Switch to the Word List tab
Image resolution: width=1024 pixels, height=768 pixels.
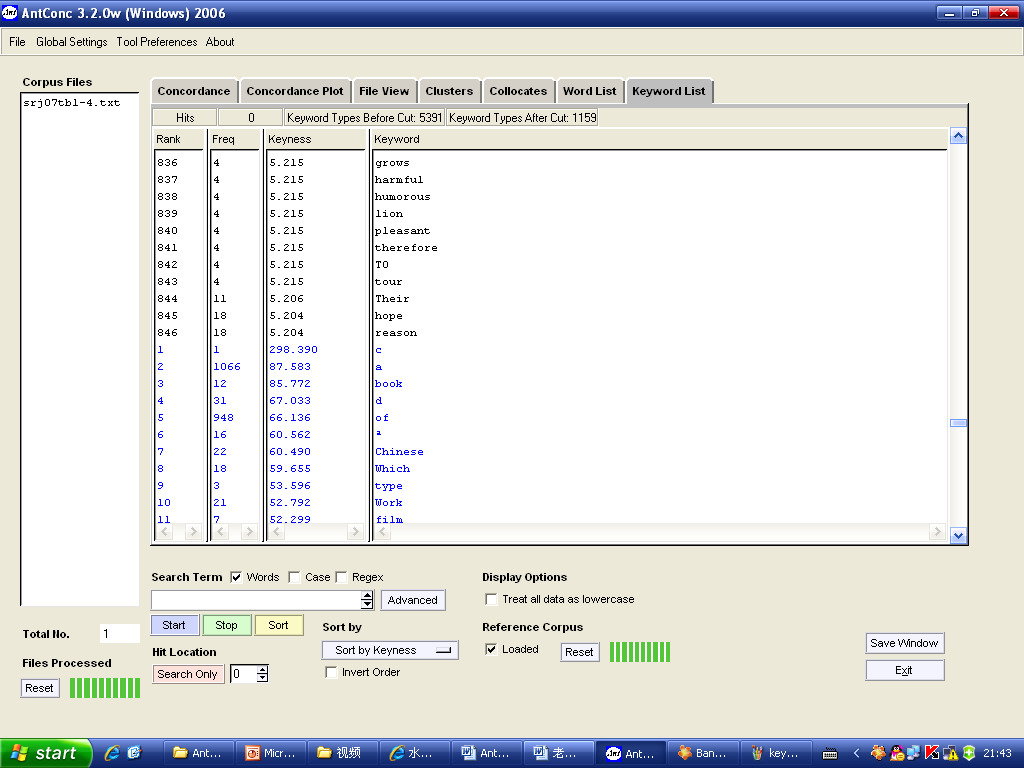pyautogui.click(x=590, y=91)
